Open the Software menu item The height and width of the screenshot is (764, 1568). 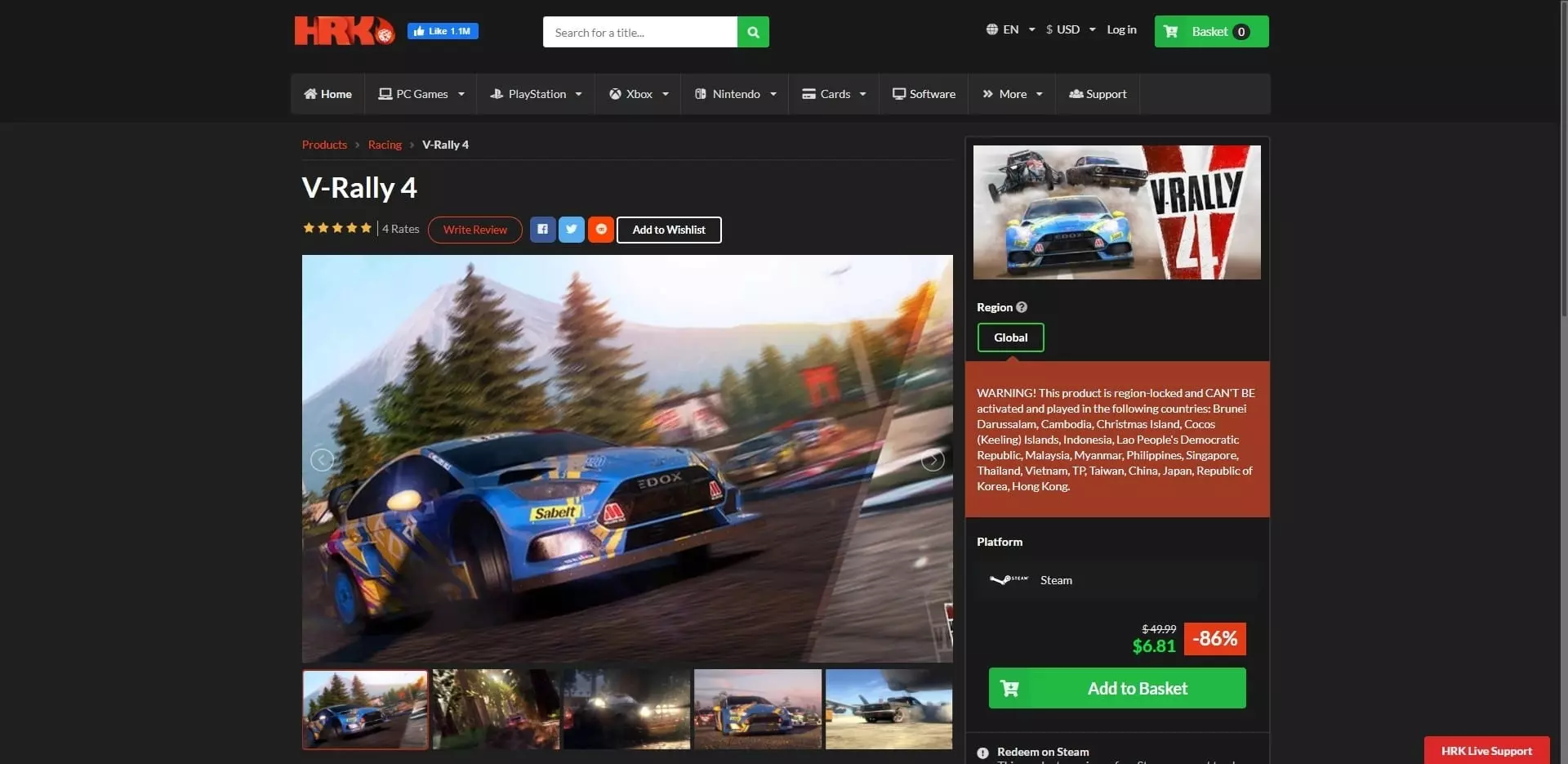pos(924,94)
